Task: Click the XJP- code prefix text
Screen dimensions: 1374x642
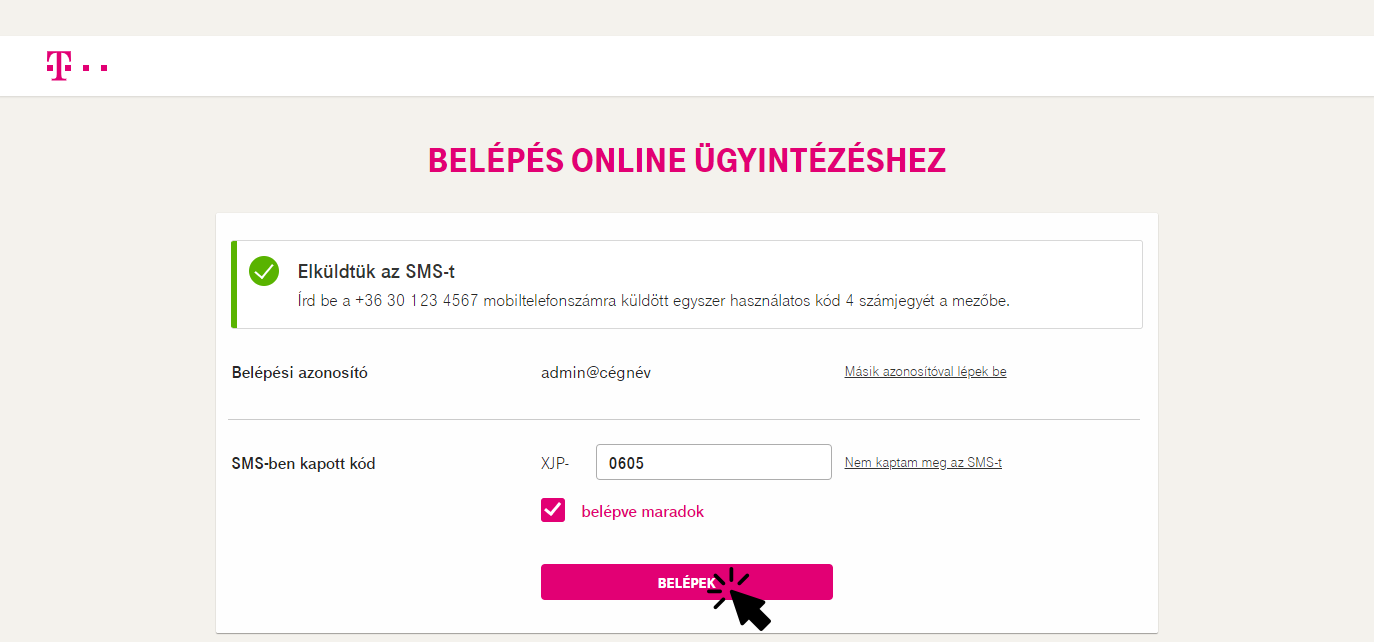Action: [555, 463]
